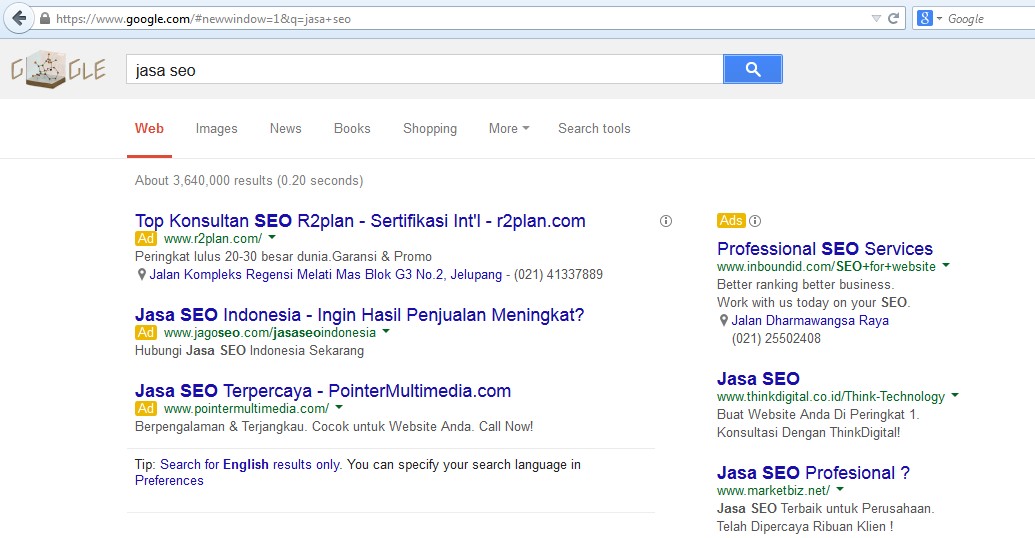1035x538 pixels.
Task: Expand arrow next to thinkdigital.co.id URL
Action: (955, 395)
